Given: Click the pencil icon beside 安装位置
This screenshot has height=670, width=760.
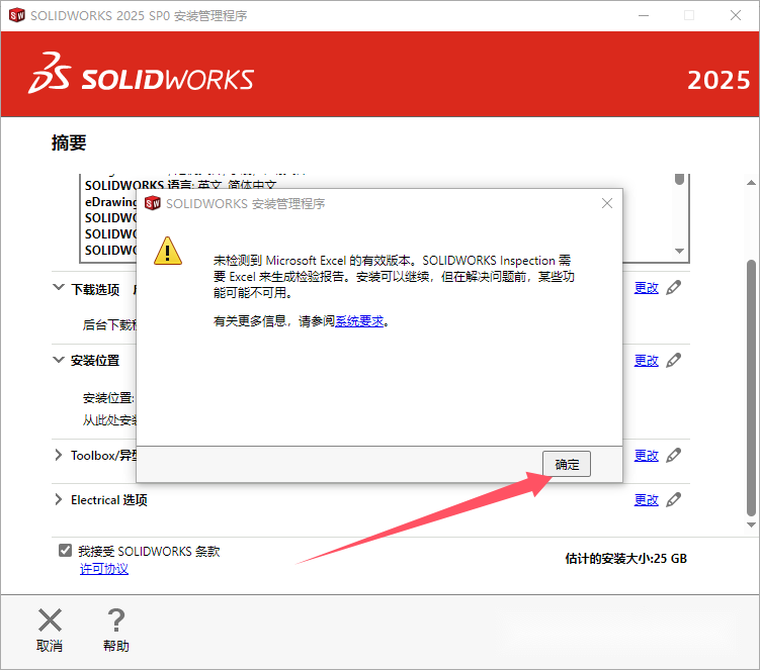Looking at the screenshot, I should 674,360.
